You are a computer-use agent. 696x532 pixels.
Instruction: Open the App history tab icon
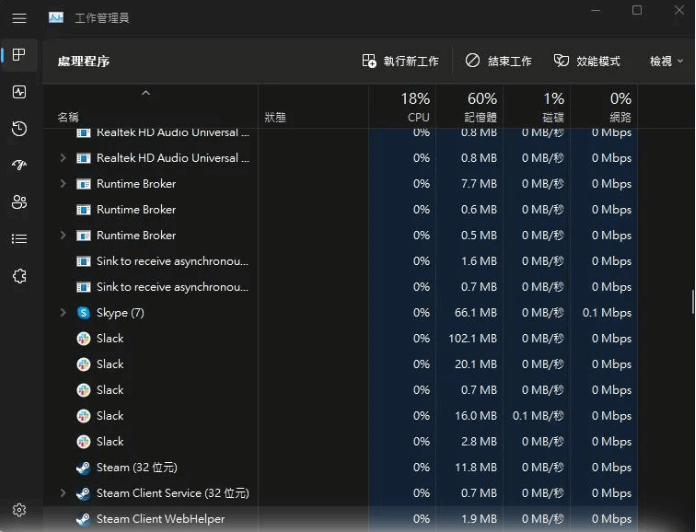19,129
